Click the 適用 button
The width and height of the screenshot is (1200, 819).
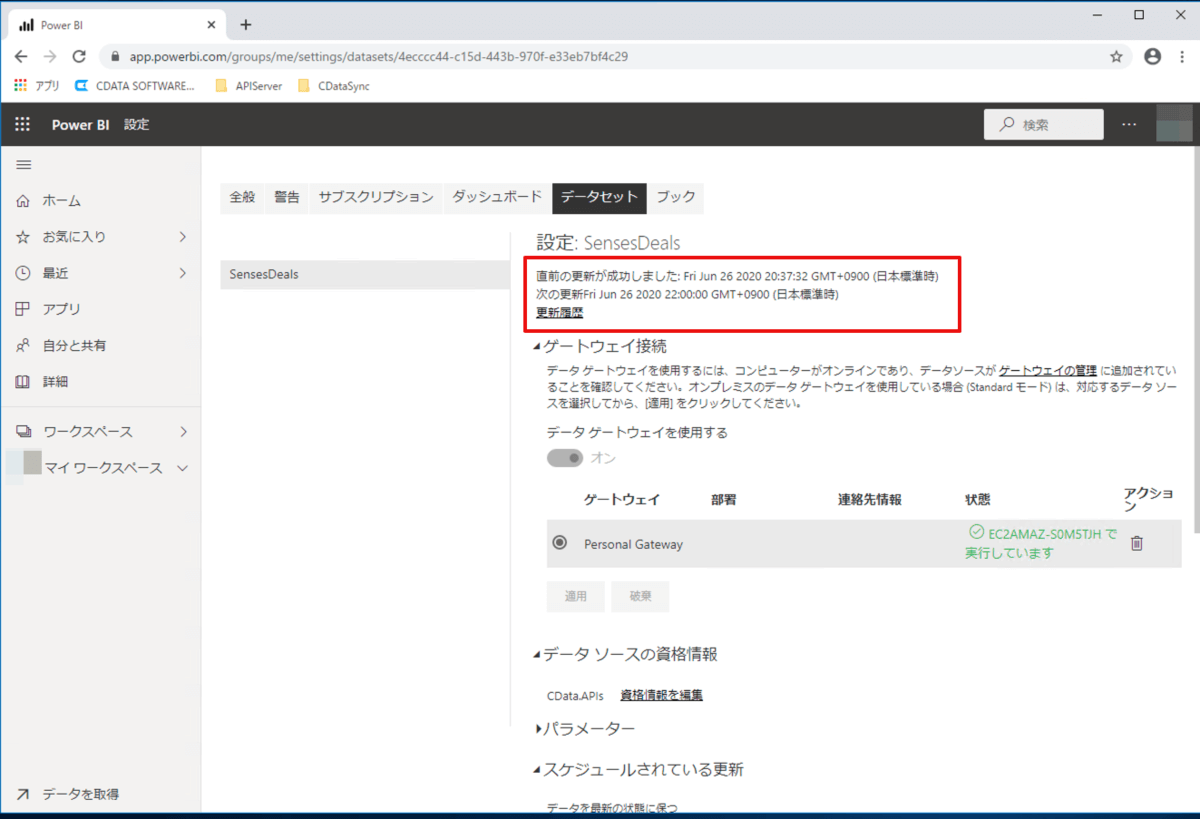coord(576,596)
